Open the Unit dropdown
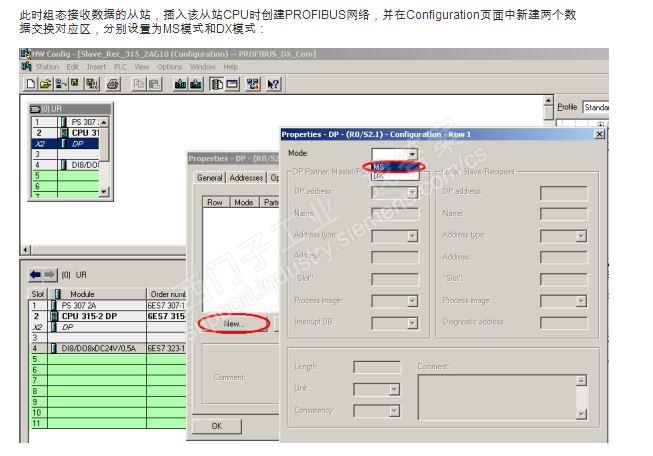Viewport: 653px width, 456px height. pos(394,389)
